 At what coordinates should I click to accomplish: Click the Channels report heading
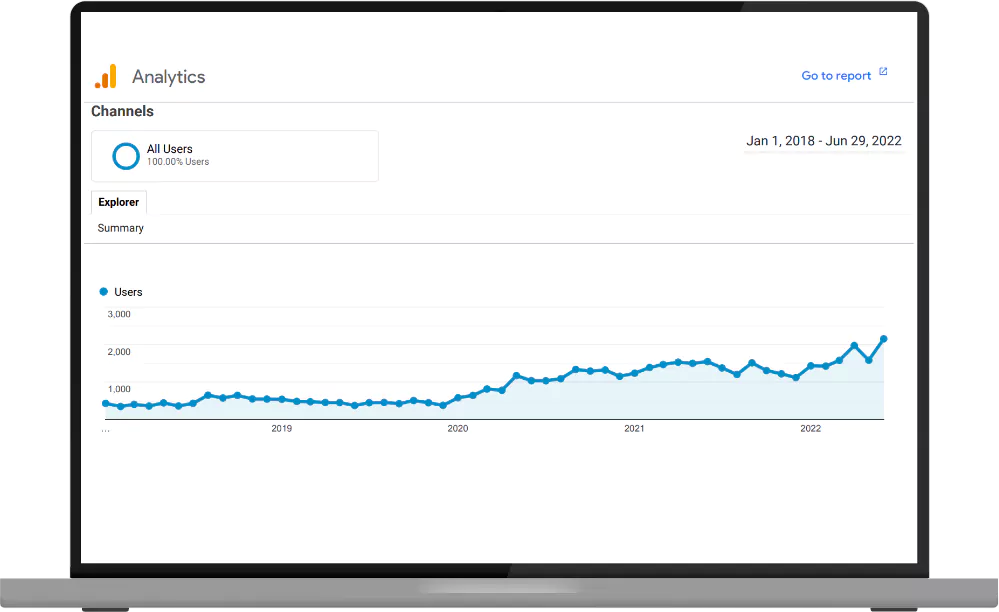tap(122, 111)
